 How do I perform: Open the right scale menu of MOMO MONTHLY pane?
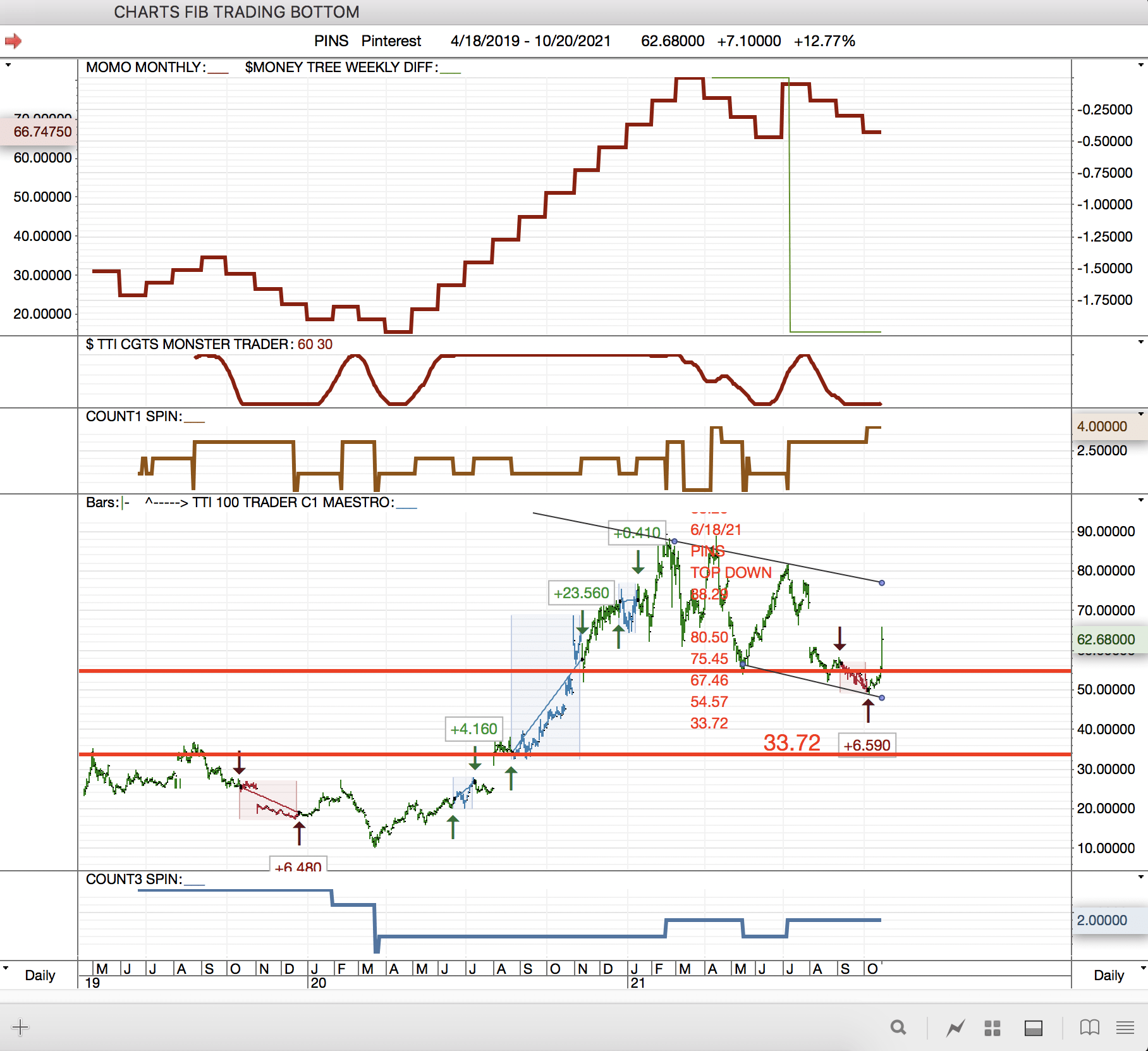(x=1141, y=65)
